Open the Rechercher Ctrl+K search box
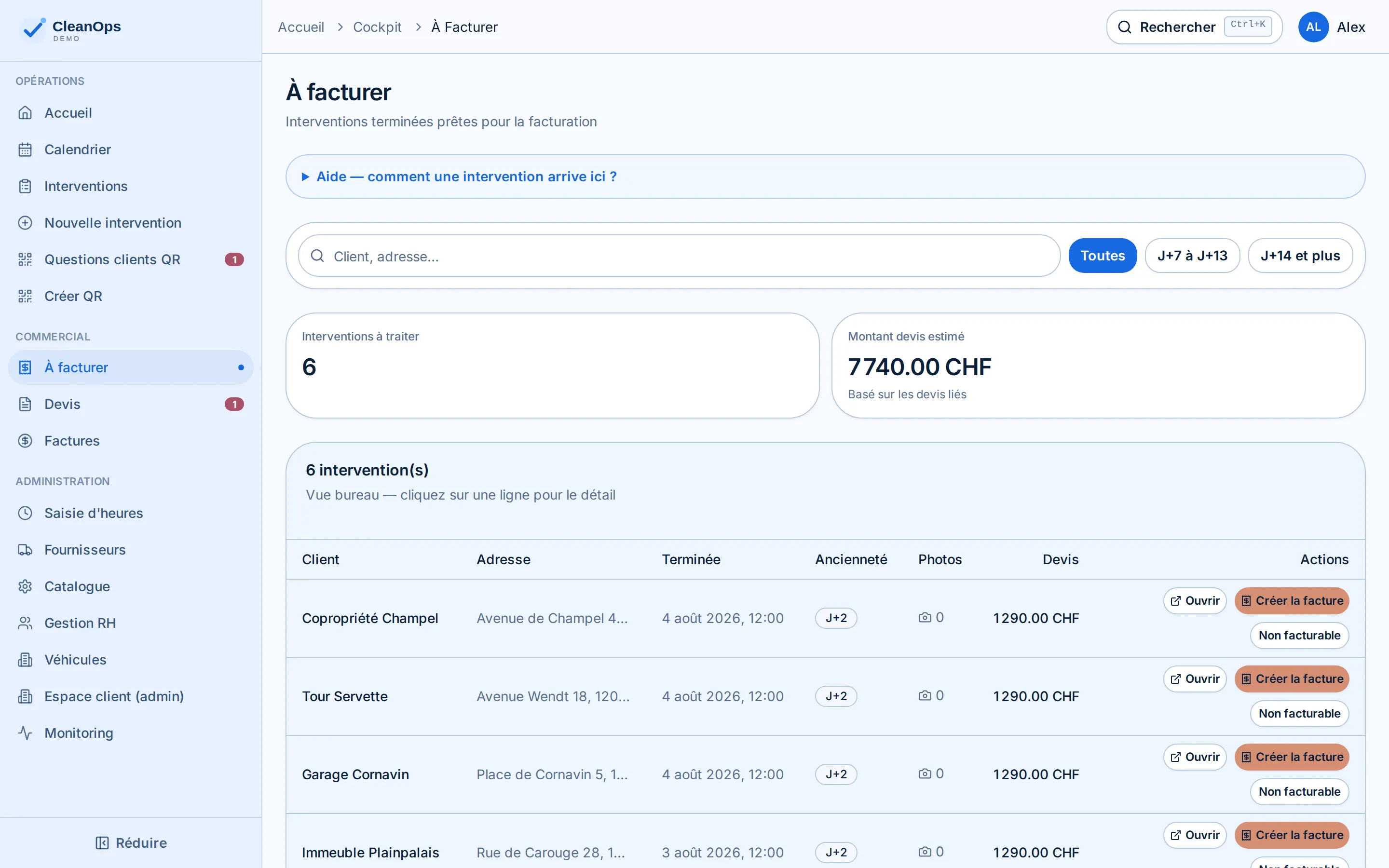This screenshot has width=1389, height=868. click(x=1194, y=27)
